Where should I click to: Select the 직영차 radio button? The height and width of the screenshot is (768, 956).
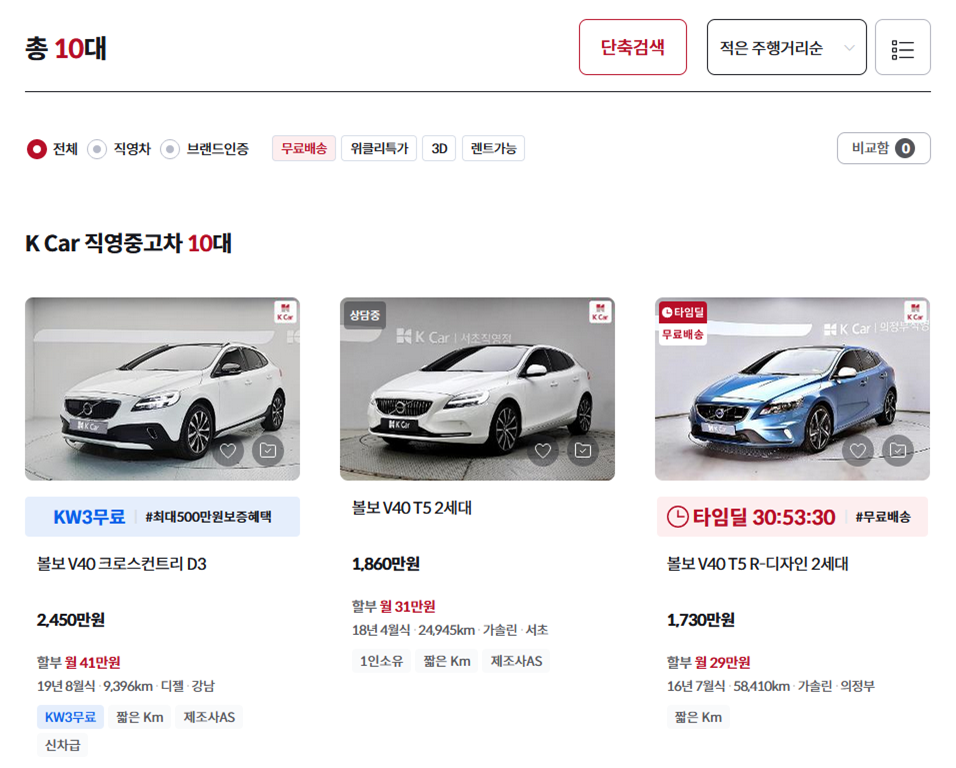(x=97, y=149)
